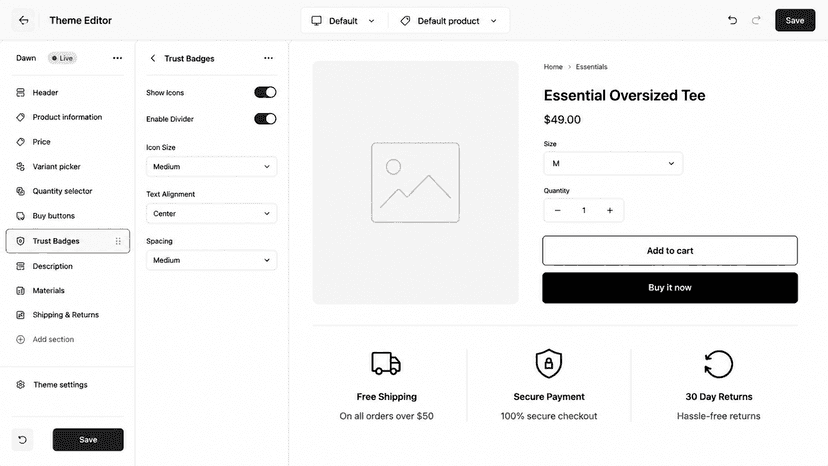
Task: Click the Hassle-free returns text
Action: click(x=719, y=416)
